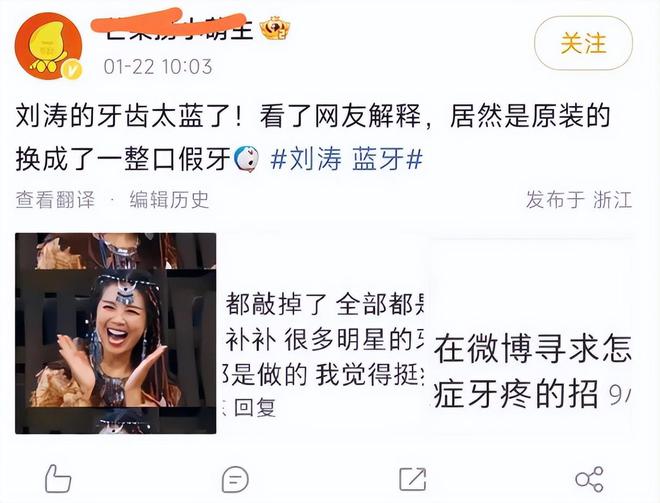Tap the thumbs-up like icon
The width and height of the screenshot is (660, 503).
tap(58, 479)
